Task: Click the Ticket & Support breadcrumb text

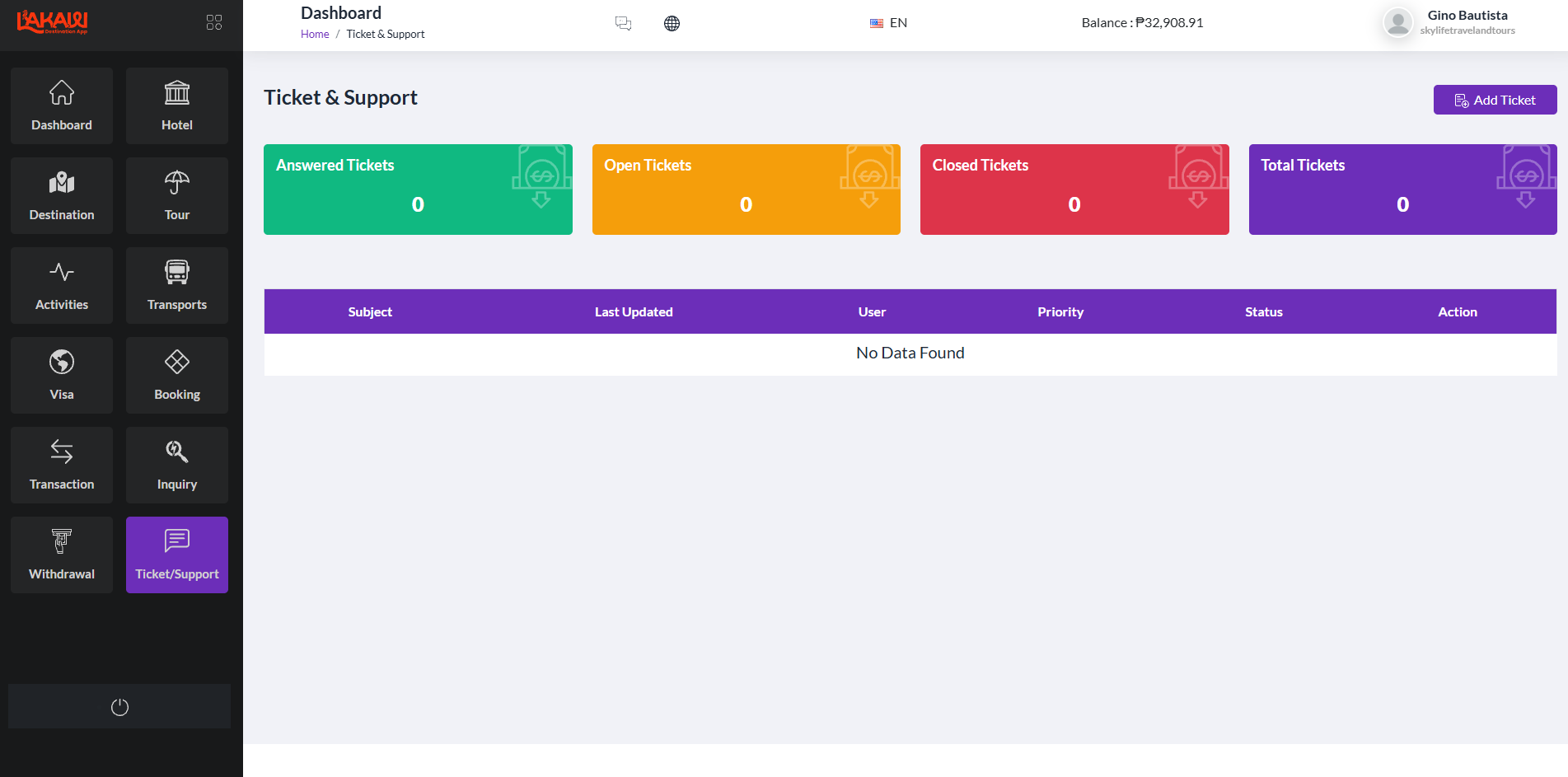Action: (x=386, y=34)
